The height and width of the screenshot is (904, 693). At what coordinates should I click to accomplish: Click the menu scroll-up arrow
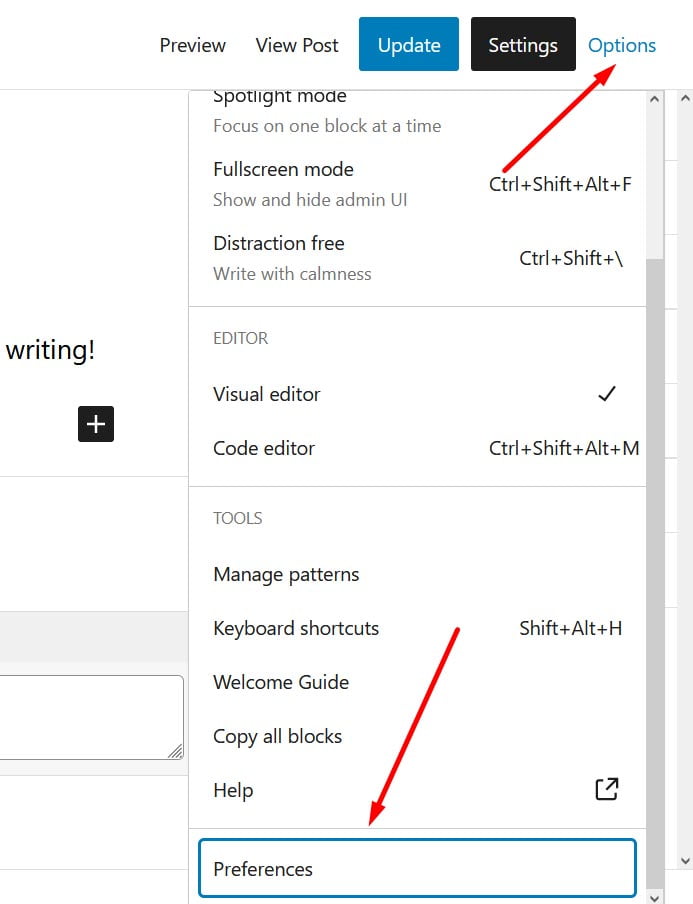[x=654, y=99]
